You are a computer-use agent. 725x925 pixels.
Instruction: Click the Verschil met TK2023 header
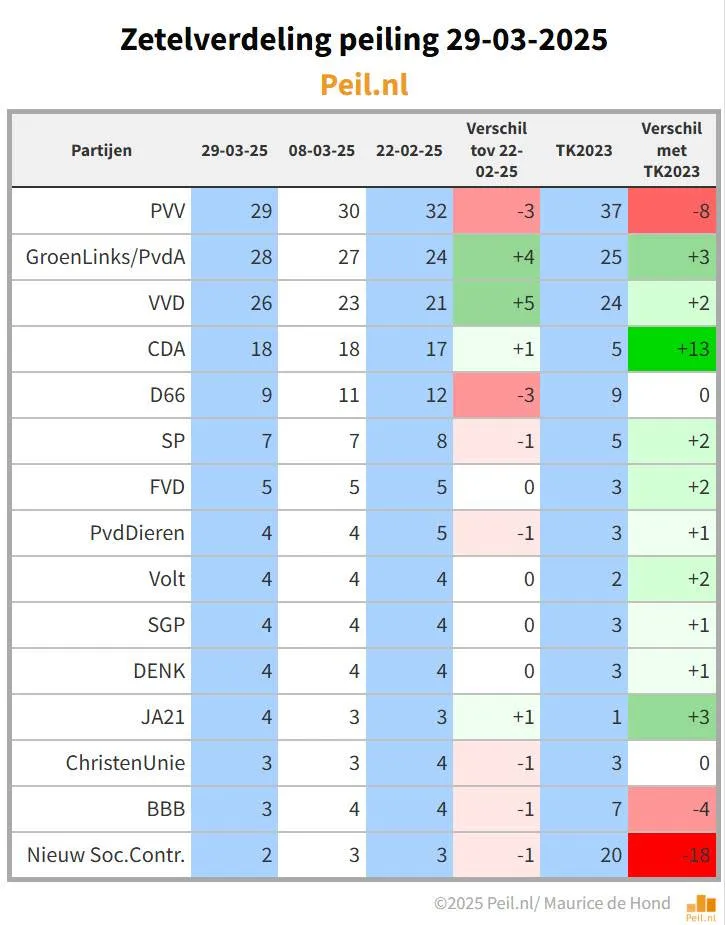tap(671, 150)
